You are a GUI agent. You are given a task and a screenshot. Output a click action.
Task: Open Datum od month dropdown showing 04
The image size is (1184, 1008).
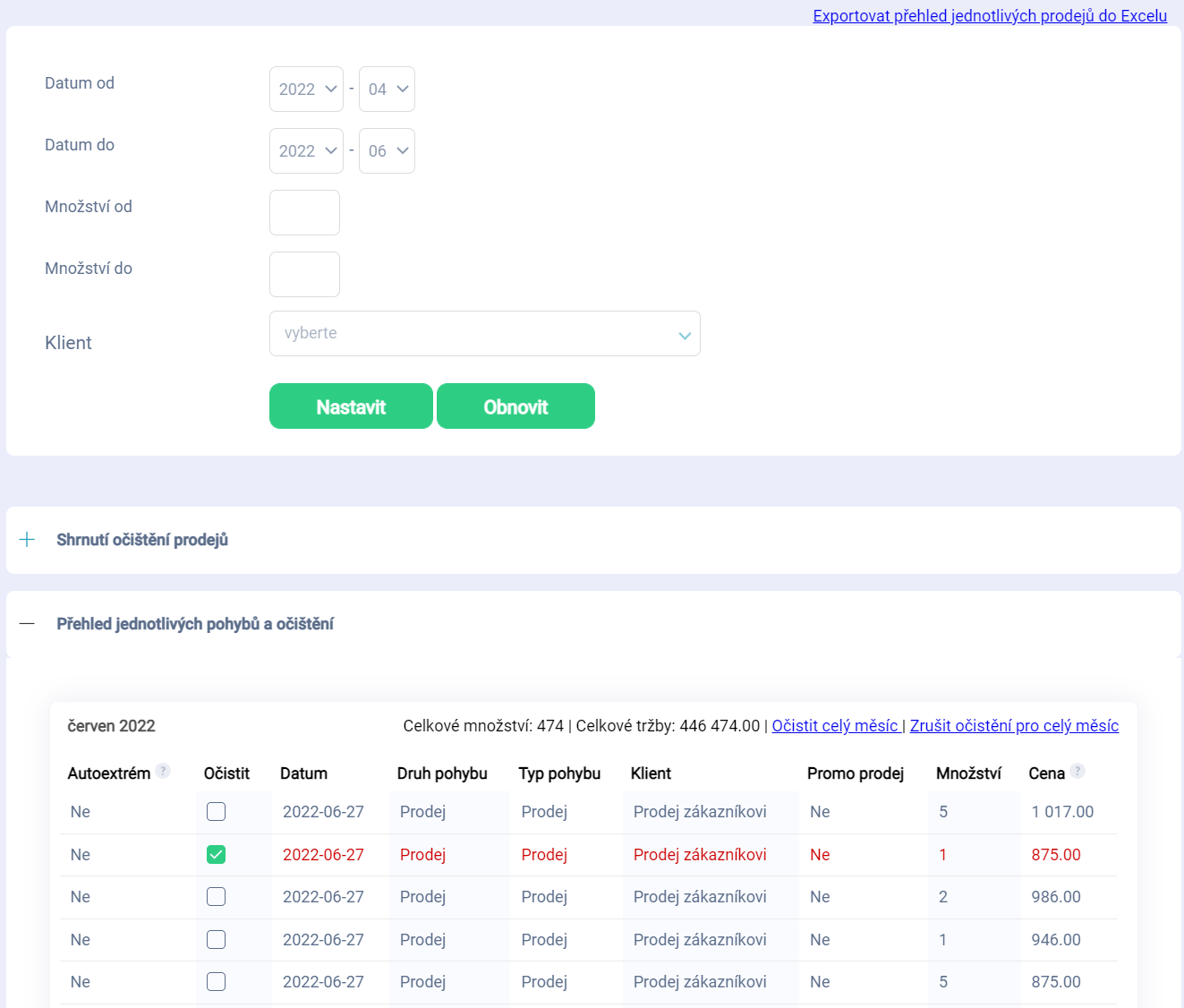point(387,90)
